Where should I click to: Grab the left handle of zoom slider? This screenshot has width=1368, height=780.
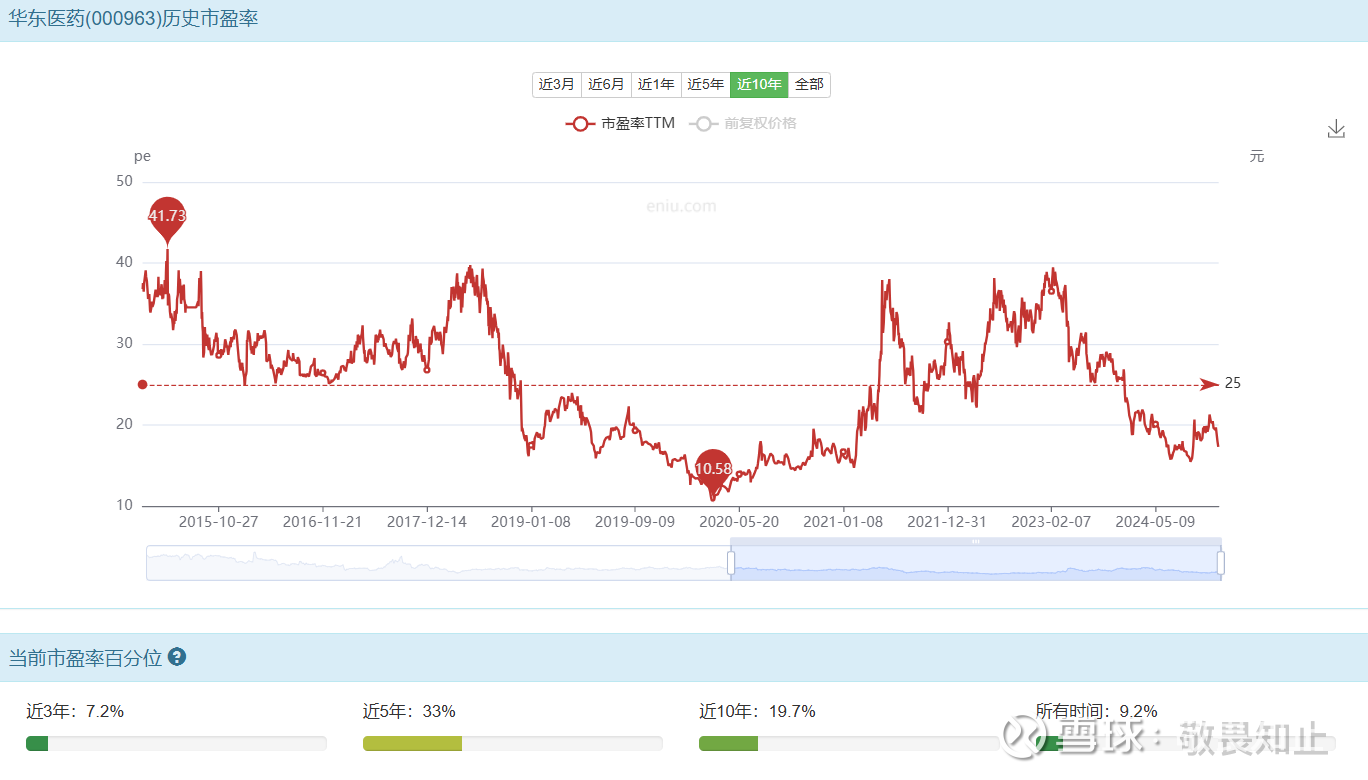[x=731, y=563]
